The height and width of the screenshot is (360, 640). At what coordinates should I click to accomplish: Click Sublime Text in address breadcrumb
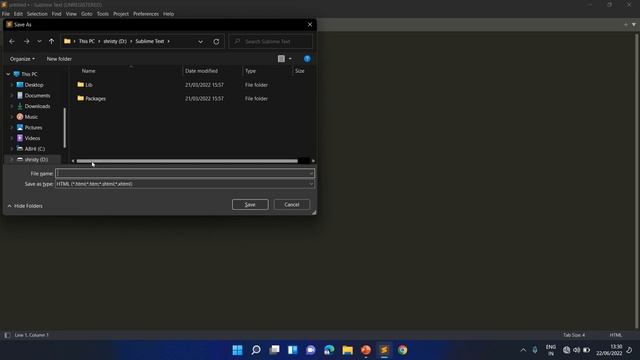click(149, 41)
